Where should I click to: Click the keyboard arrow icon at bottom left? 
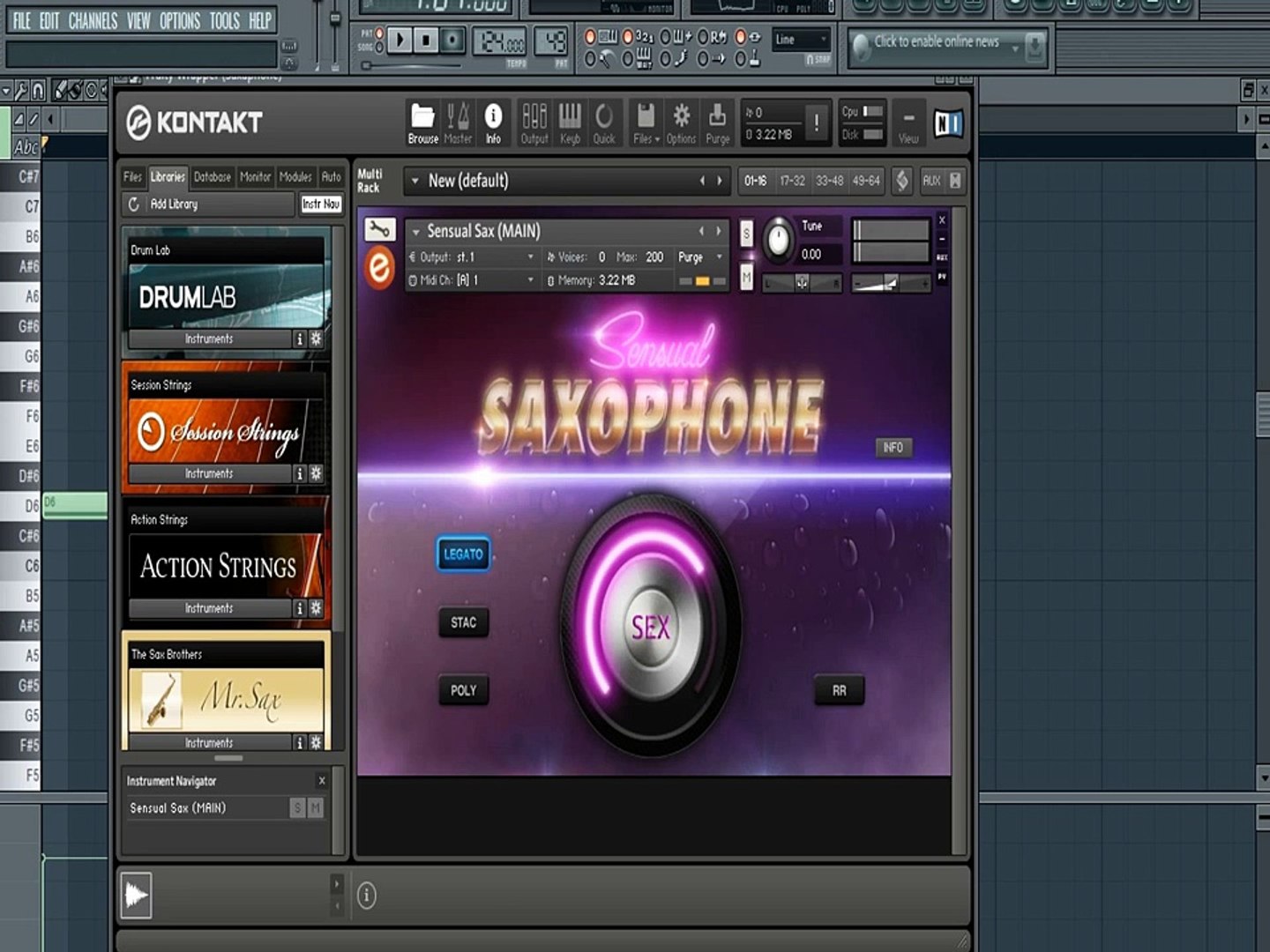point(137,896)
